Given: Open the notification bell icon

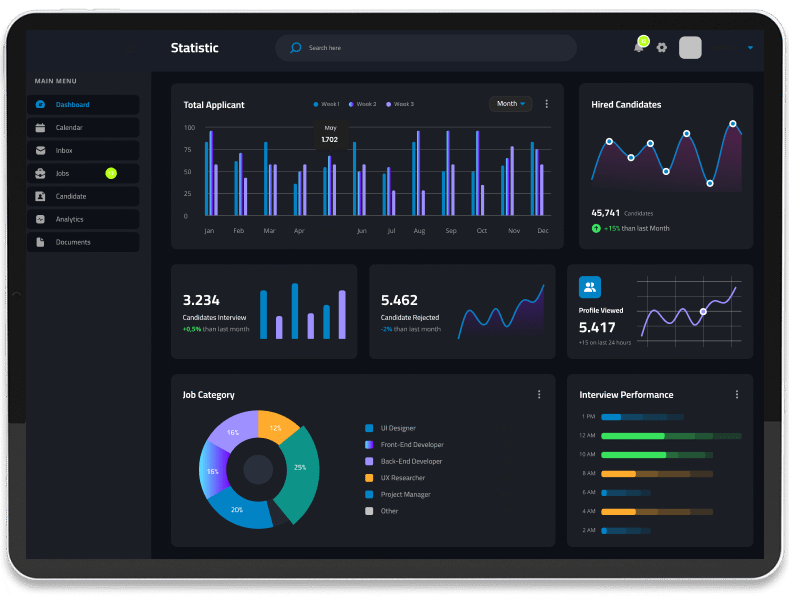Looking at the screenshot, I should 639,47.
